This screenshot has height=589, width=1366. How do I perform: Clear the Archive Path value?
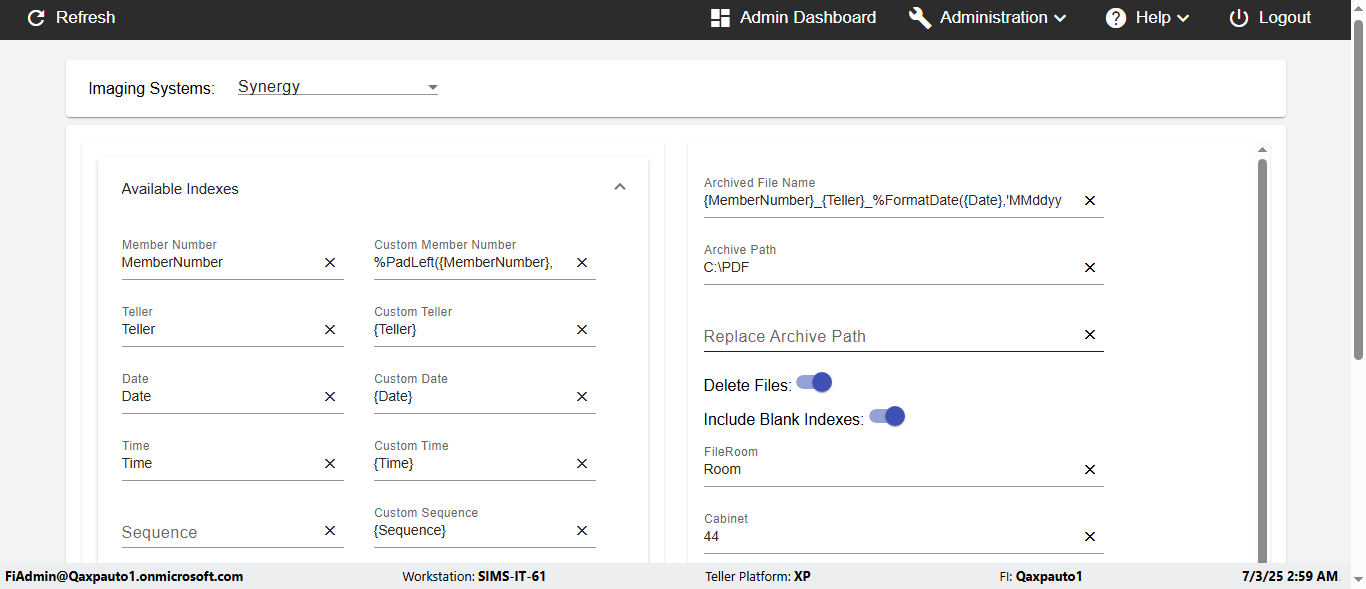click(x=1090, y=268)
